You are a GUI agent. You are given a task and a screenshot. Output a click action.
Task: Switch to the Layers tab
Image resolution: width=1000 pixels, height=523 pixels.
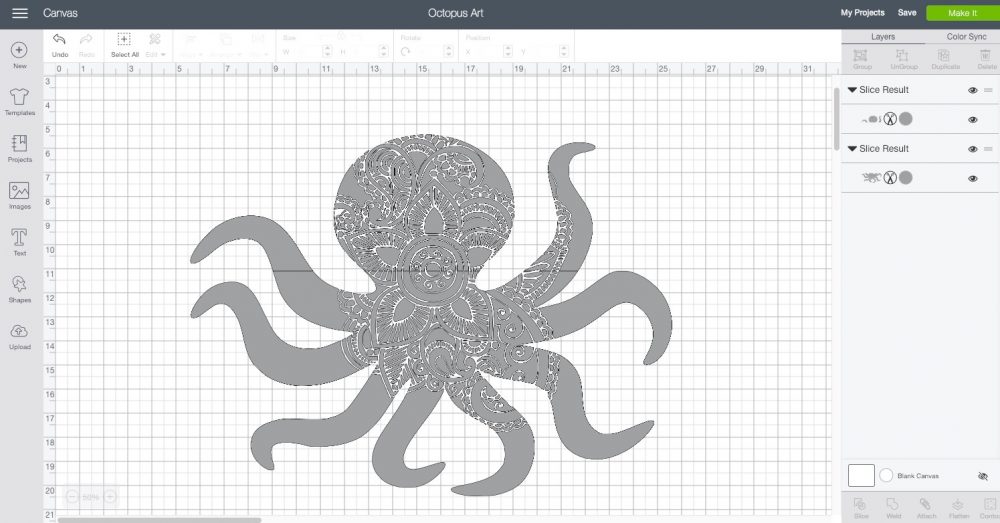tap(883, 37)
